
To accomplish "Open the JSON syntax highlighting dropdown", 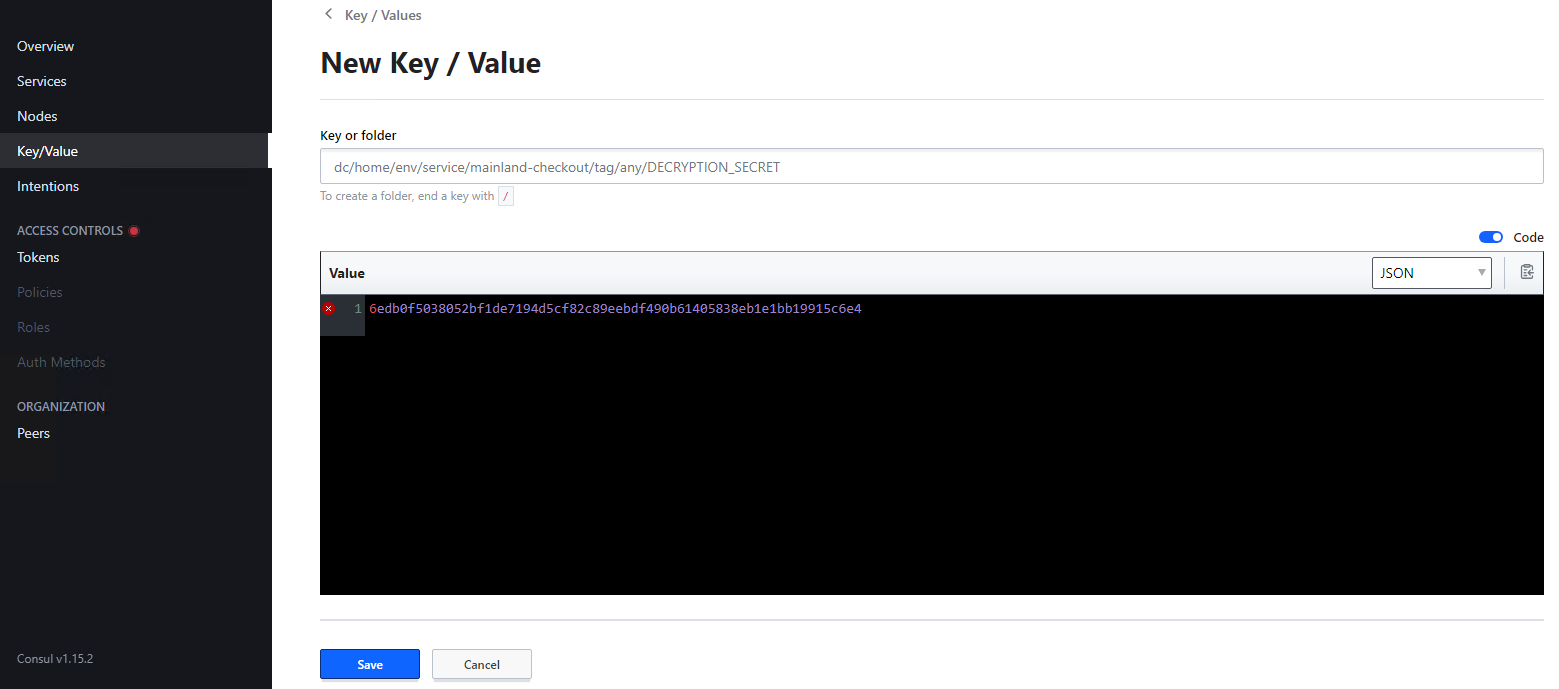I will coord(1430,272).
